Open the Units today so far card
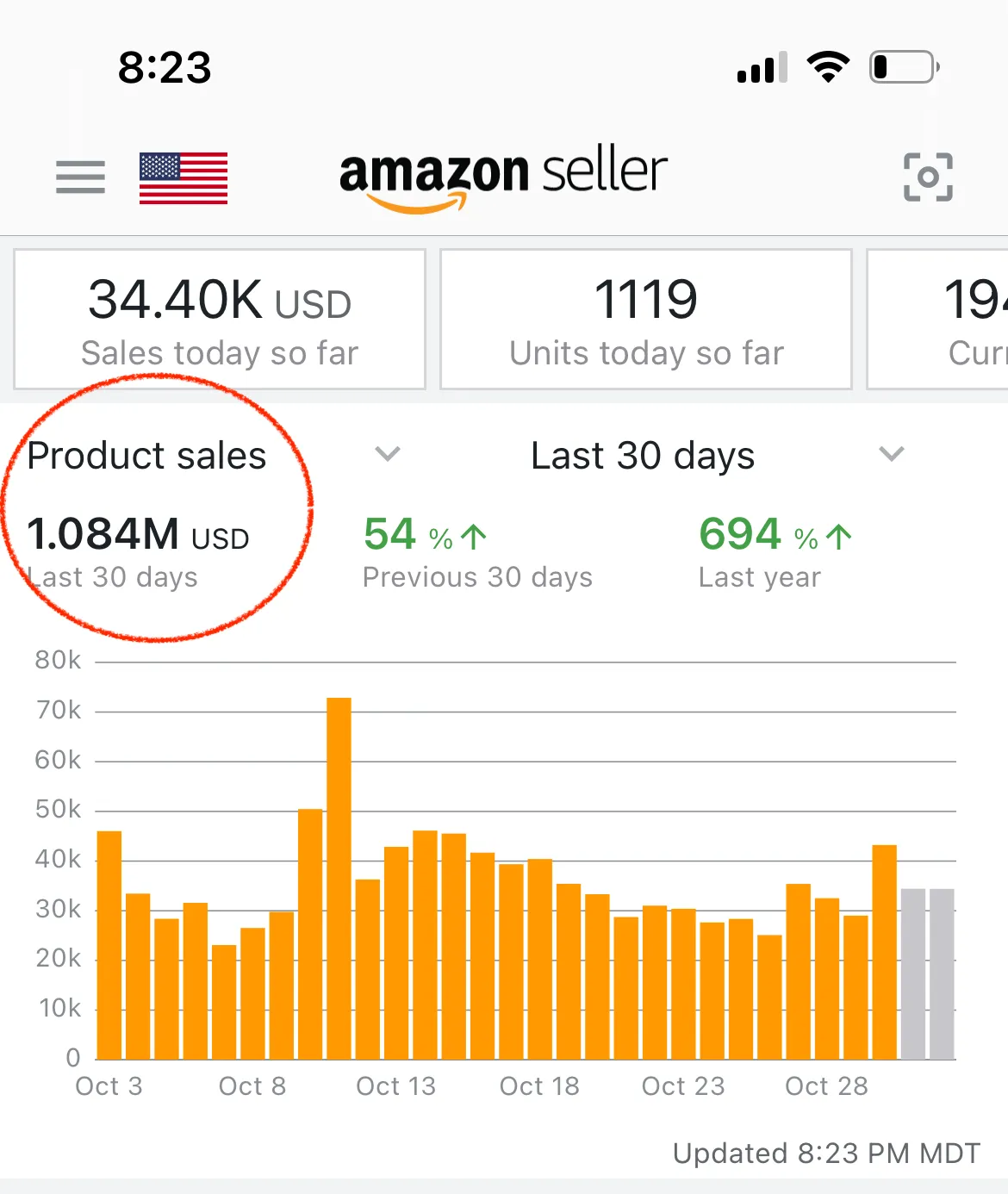Viewport: 1008px width, 1194px height. coord(646,320)
